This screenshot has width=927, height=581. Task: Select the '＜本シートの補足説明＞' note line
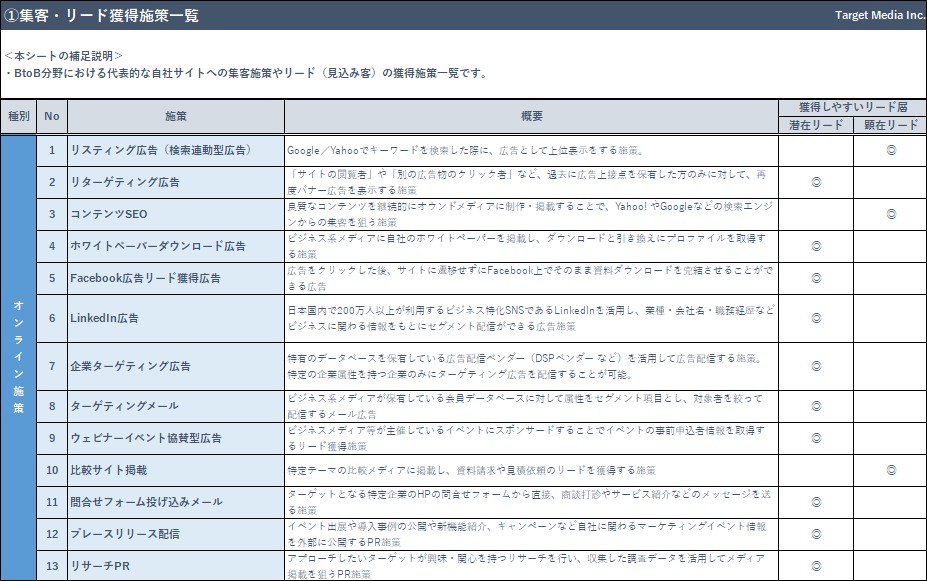pyautogui.click(x=63, y=56)
